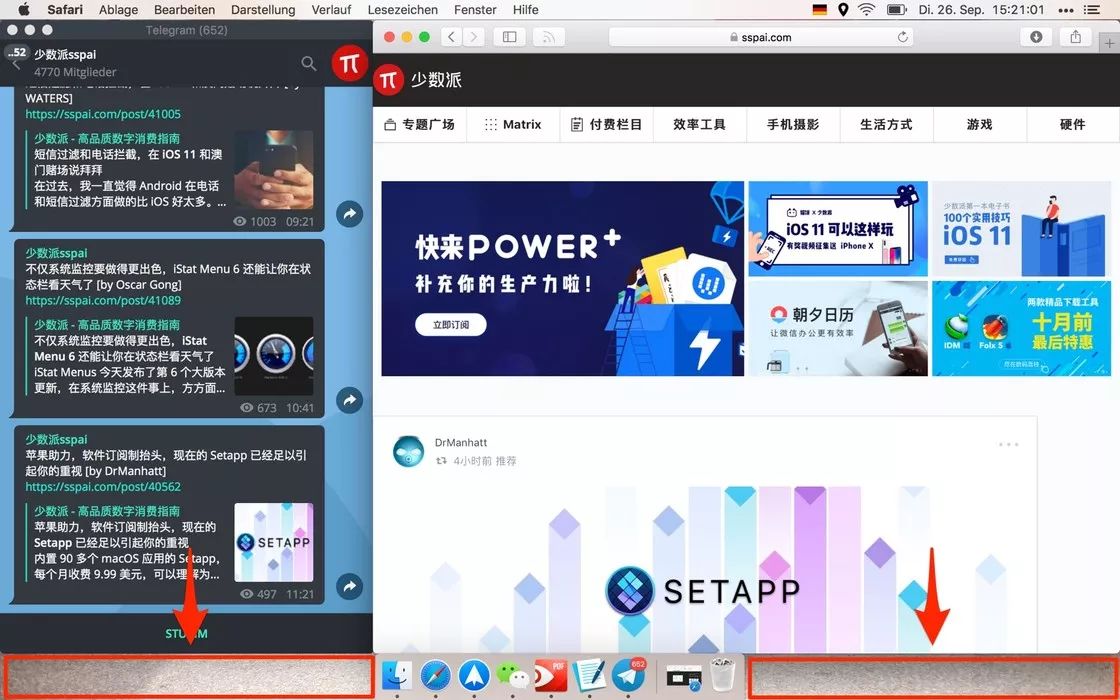Open link sspai.com/post/41005 in Telegram
Viewport: 1120px width, 700px height.
[x=103, y=114]
